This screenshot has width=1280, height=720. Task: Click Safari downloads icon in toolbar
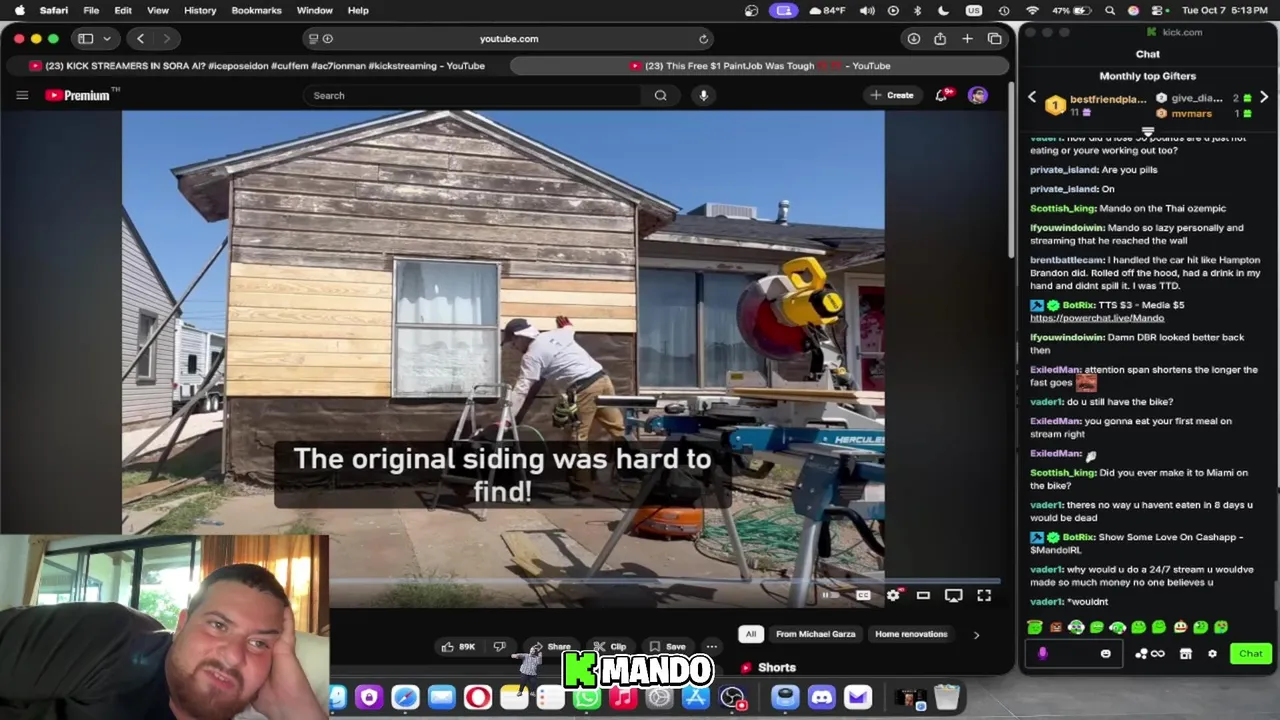pos(913,38)
